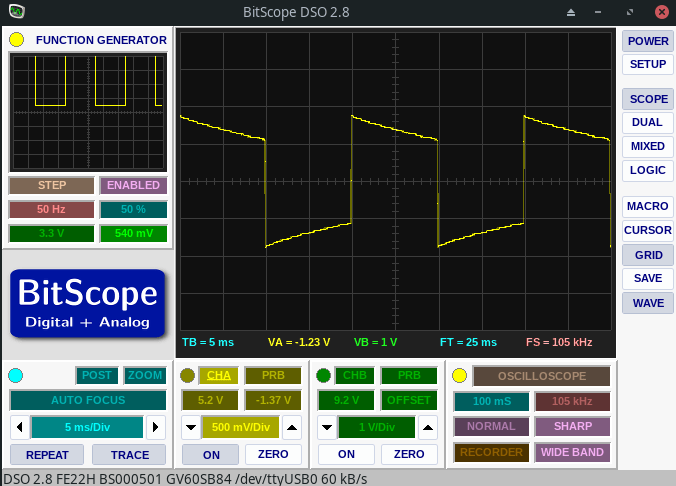Viewport: 676px width, 486px height.
Task: Click the eject-style triangle icon in title bar
Action: (571, 12)
